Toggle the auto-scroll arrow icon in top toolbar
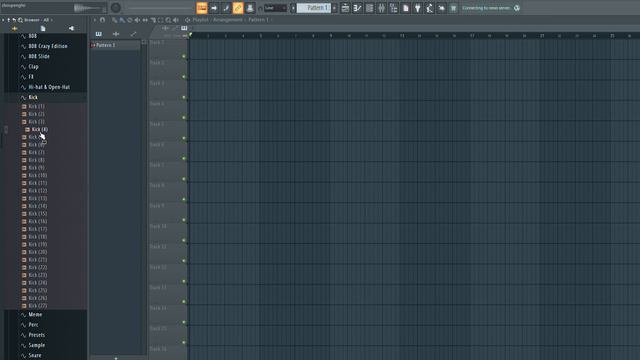This screenshot has height=360, width=640. pos(214,8)
